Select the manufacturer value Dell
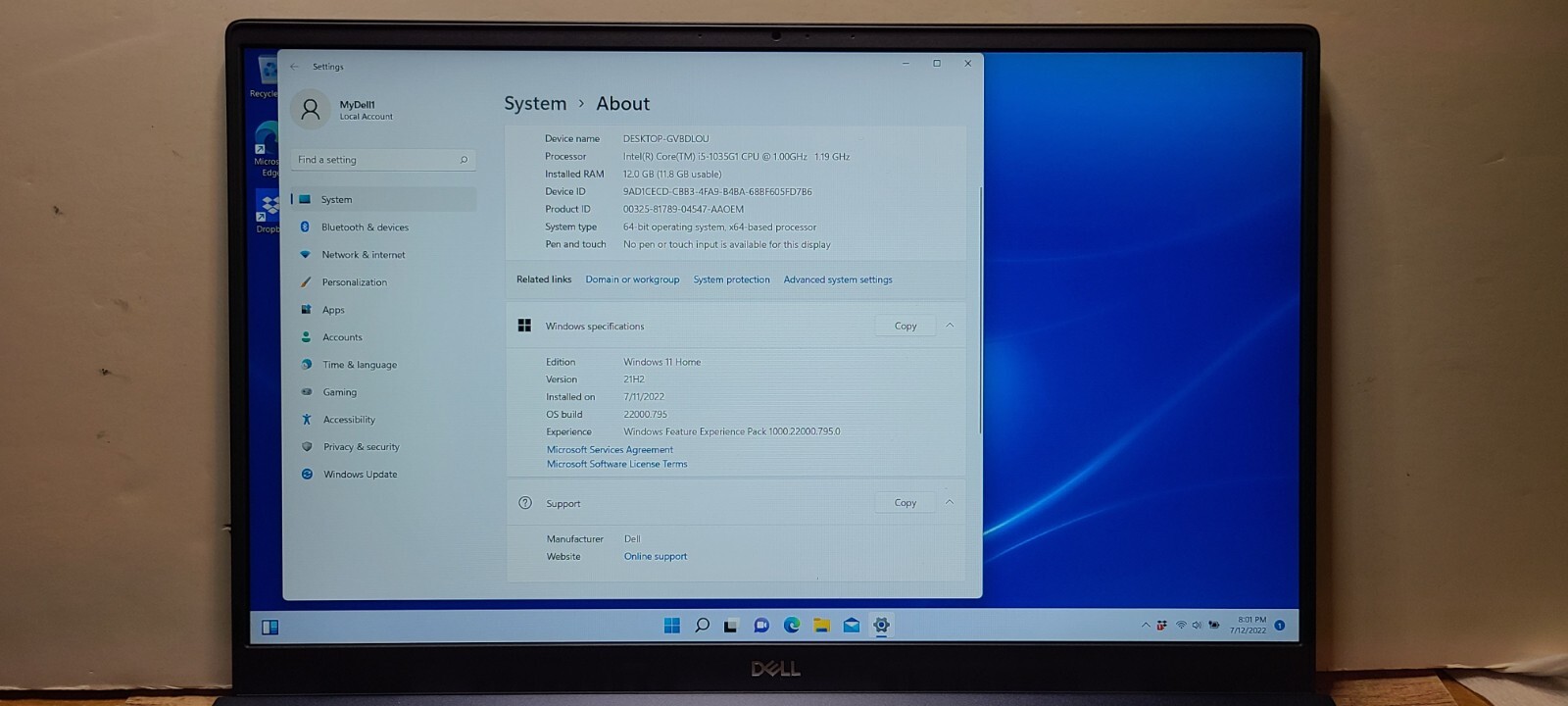 pos(632,539)
